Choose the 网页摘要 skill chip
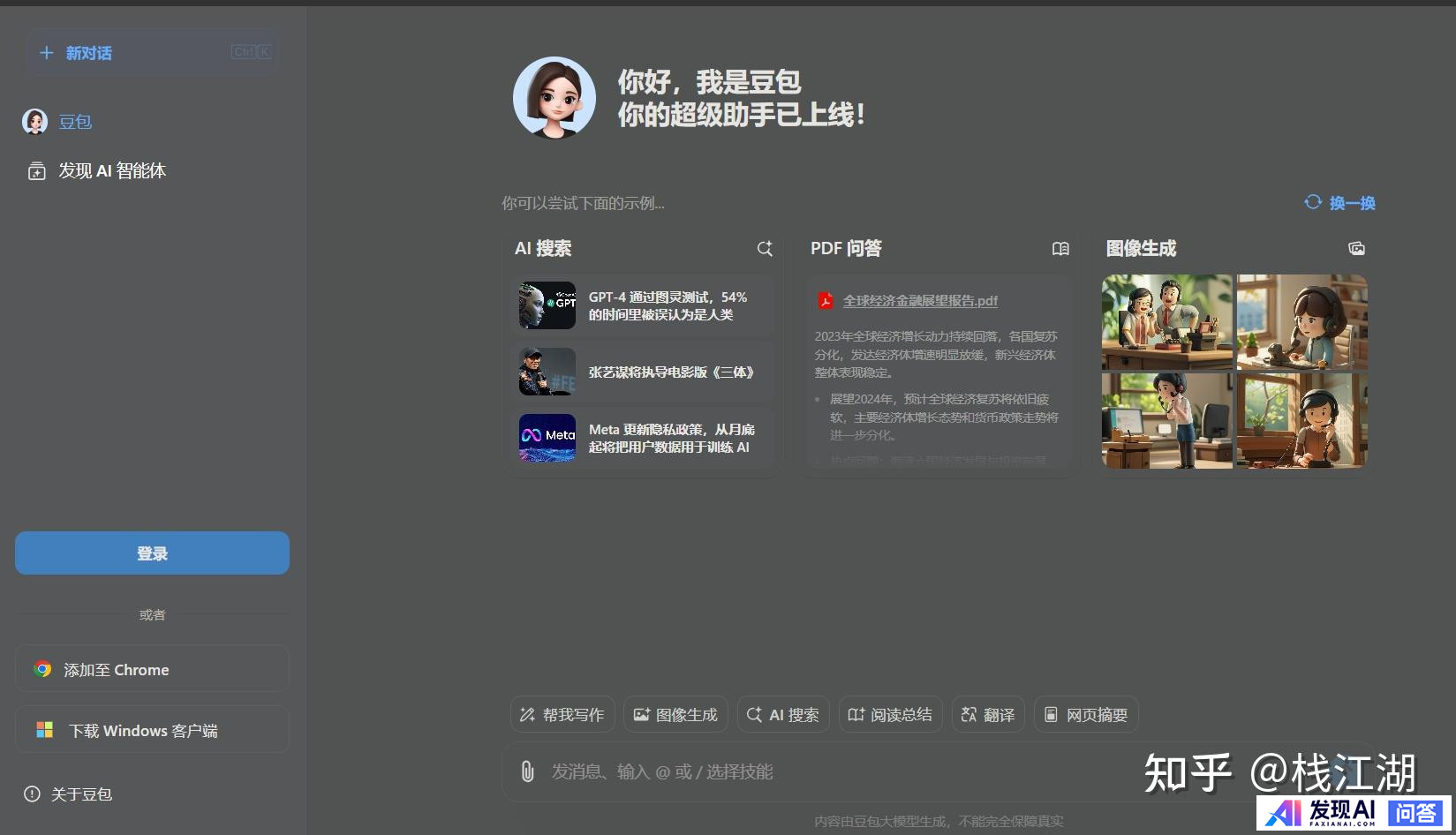 click(1086, 714)
